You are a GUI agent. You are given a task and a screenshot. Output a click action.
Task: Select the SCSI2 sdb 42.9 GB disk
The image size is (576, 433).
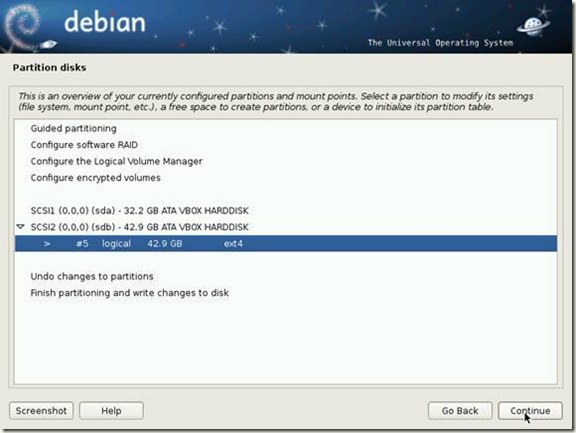(x=140, y=227)
